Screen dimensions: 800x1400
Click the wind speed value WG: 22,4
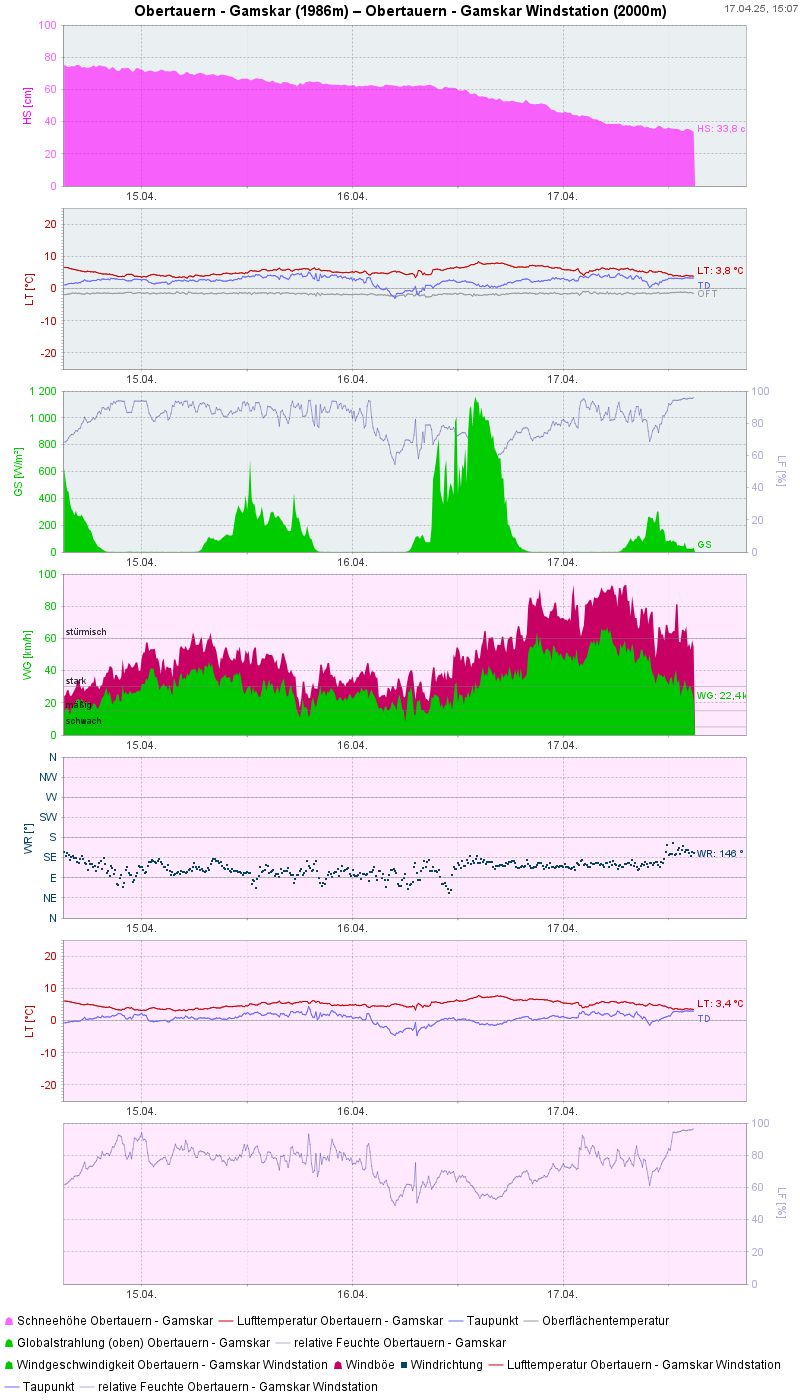[721, 695]
